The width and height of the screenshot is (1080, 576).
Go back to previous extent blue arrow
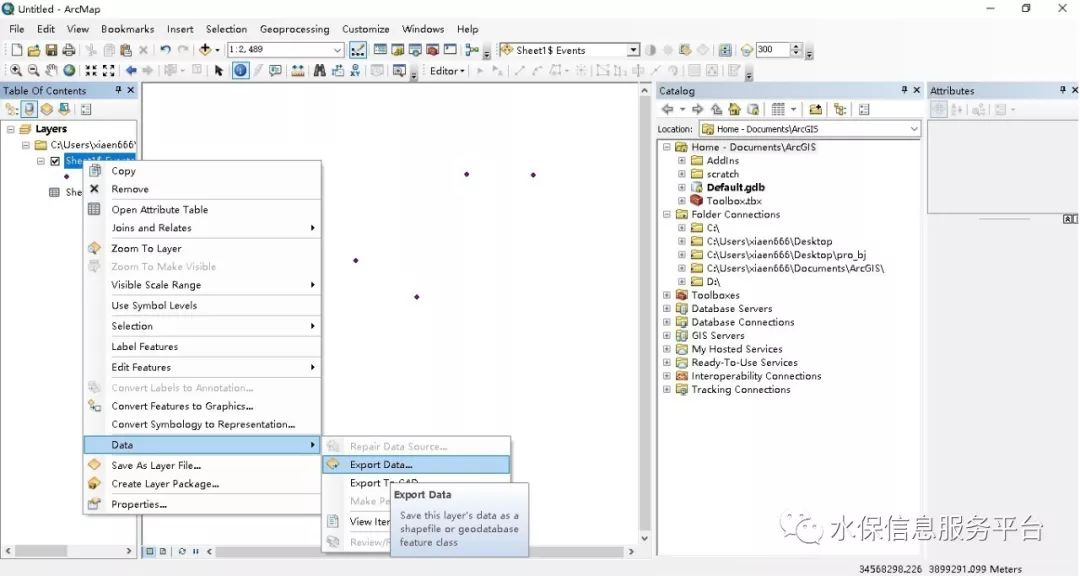point(131,70)
